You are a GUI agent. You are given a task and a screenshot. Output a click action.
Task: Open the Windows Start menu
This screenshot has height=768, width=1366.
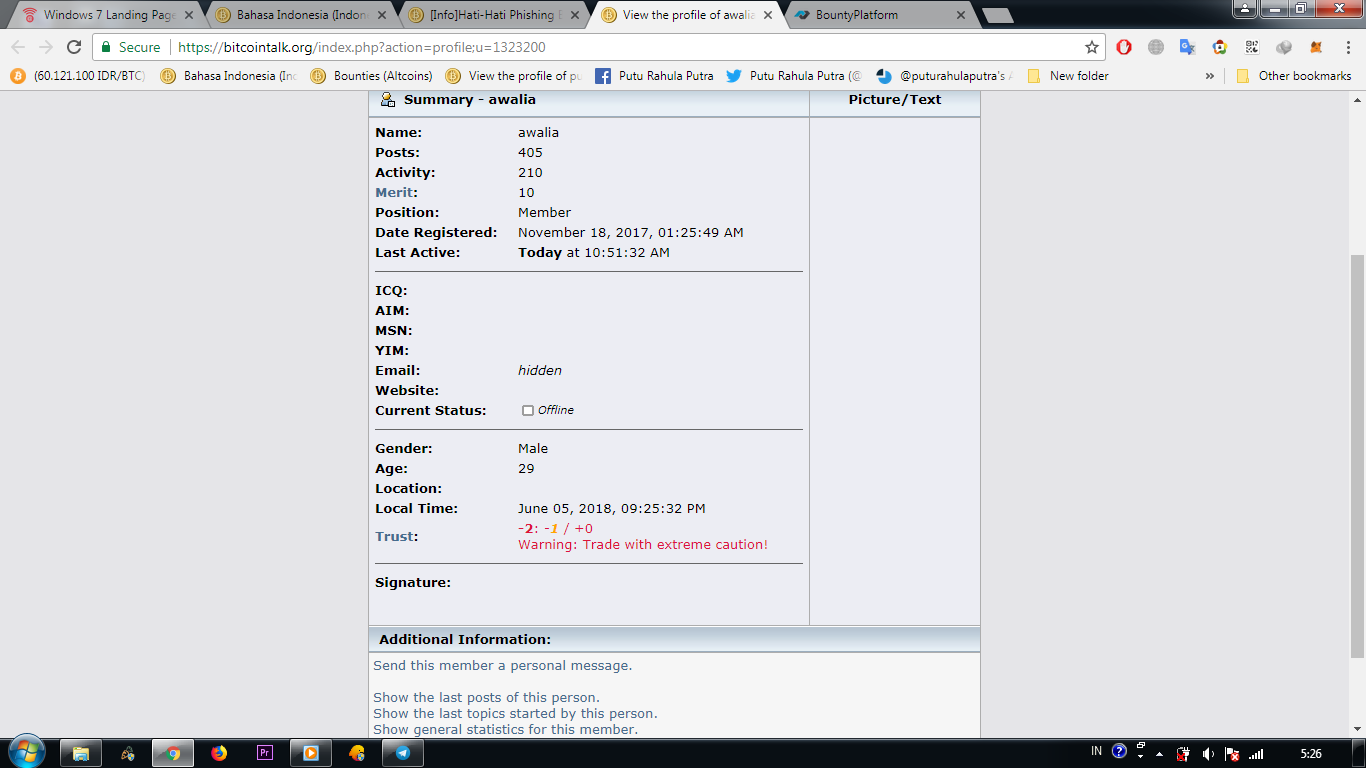pos(27,752)
